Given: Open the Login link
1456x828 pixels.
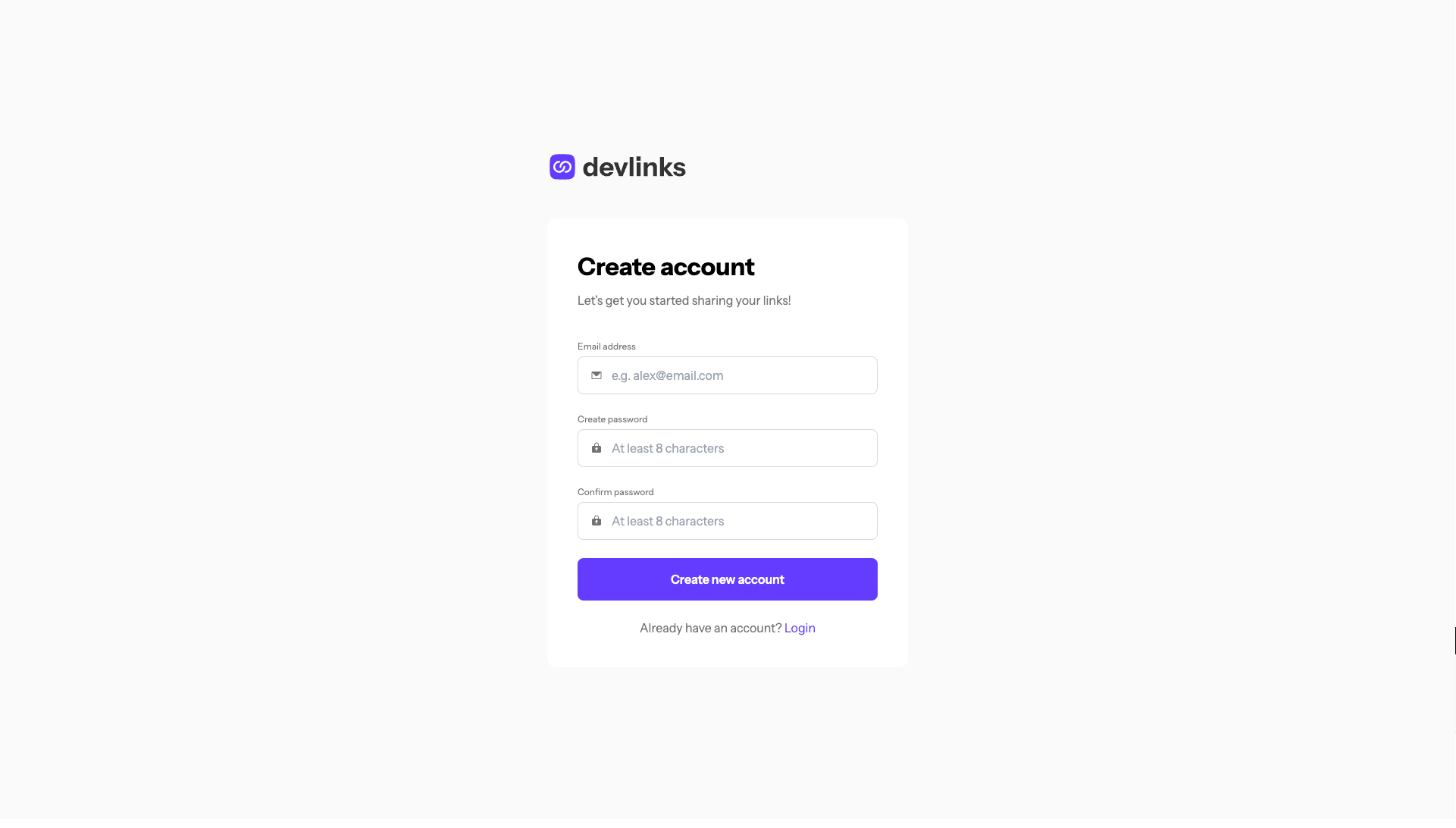Looking at the screenshot, I should click(800, 628).
